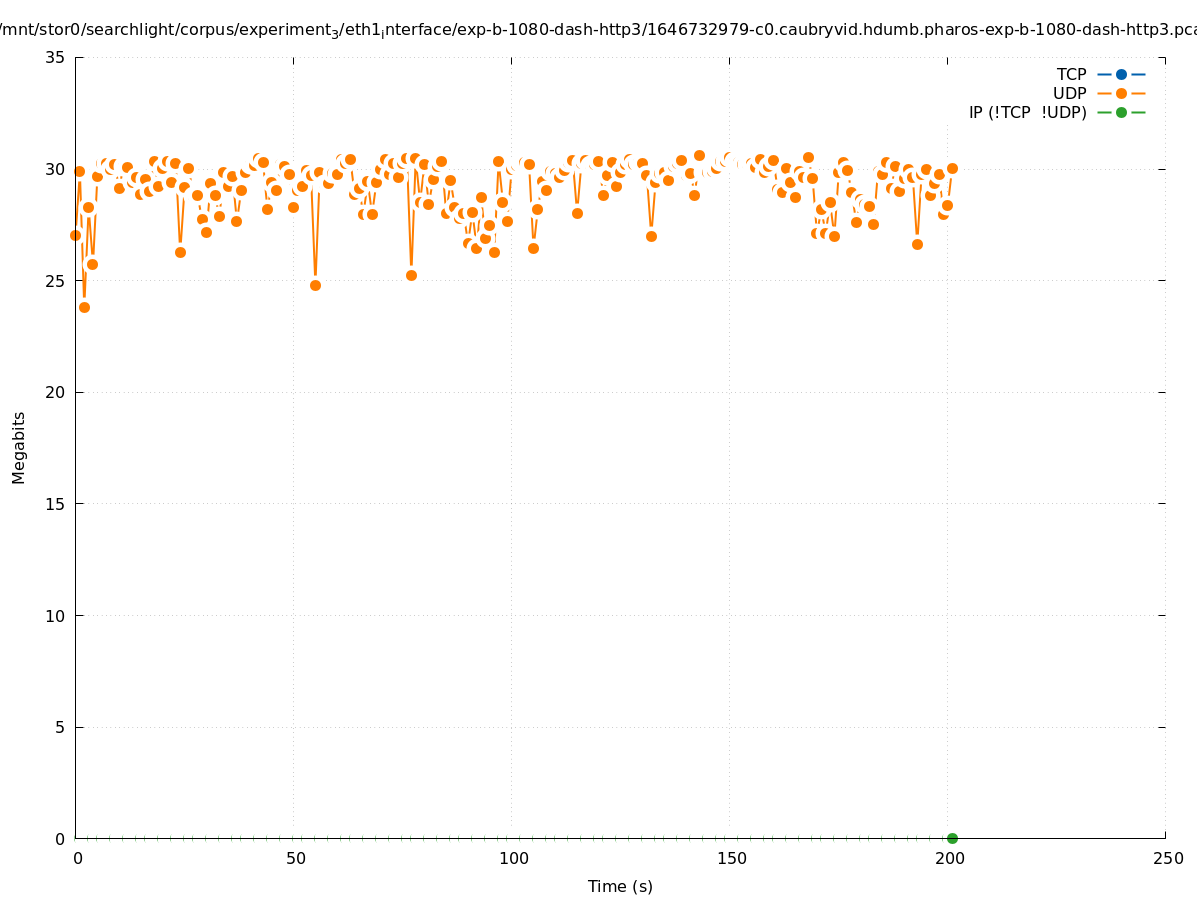The height and width of the screenshot is (900, 1197).
Task: Click the pcap file path title
Action: (x=598, y=30)
